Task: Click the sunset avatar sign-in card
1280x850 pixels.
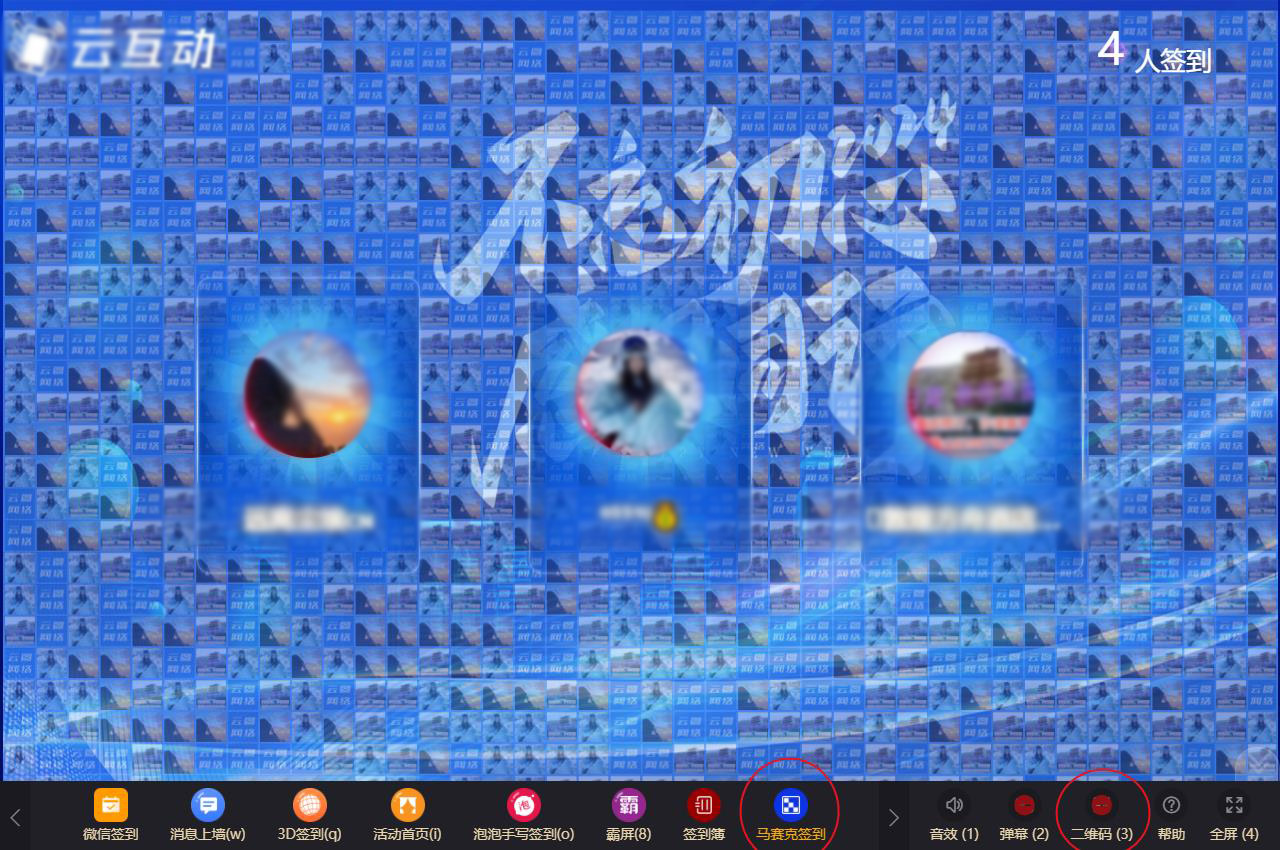Action: 307,395
